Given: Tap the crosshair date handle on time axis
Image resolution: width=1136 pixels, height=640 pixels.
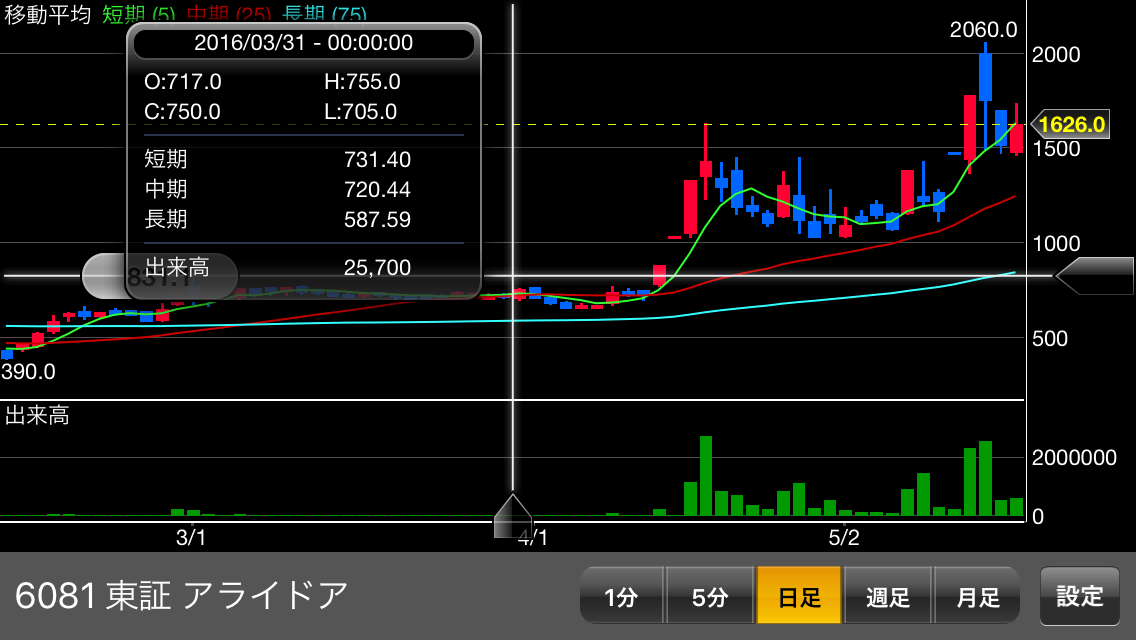Looking at the screenshot, I should point(513,515).
